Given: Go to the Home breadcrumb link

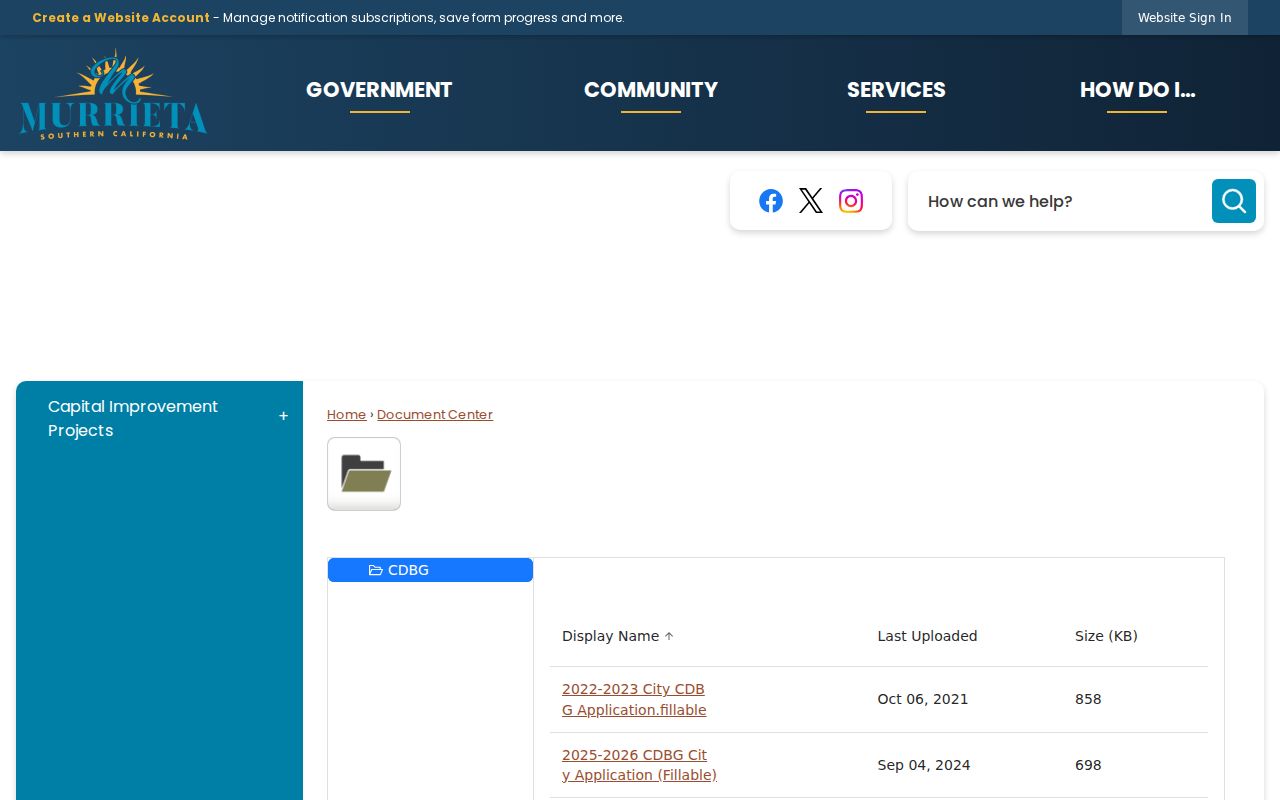Looking at the screenshot, I should tap(346, 415).
